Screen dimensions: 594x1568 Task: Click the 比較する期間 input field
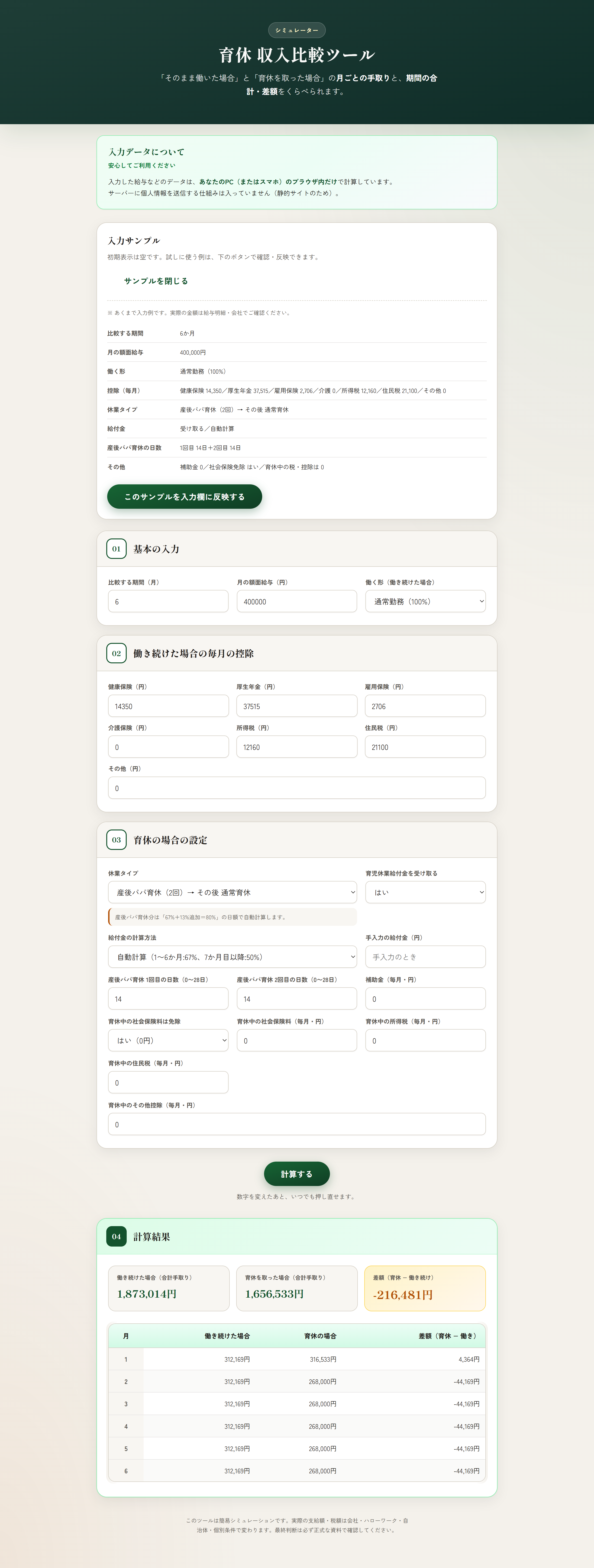tap(168, 601)
